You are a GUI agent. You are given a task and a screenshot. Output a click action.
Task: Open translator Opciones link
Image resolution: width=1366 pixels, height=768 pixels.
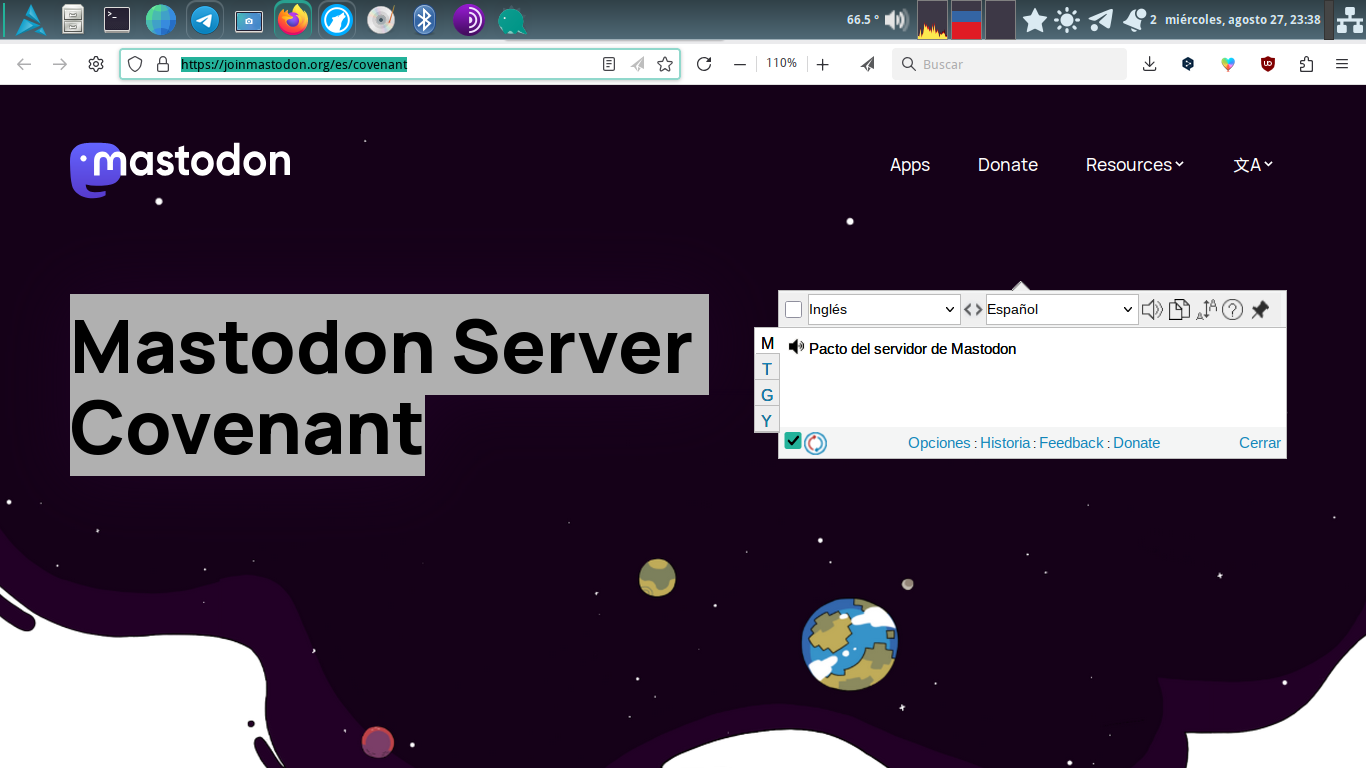939,443
